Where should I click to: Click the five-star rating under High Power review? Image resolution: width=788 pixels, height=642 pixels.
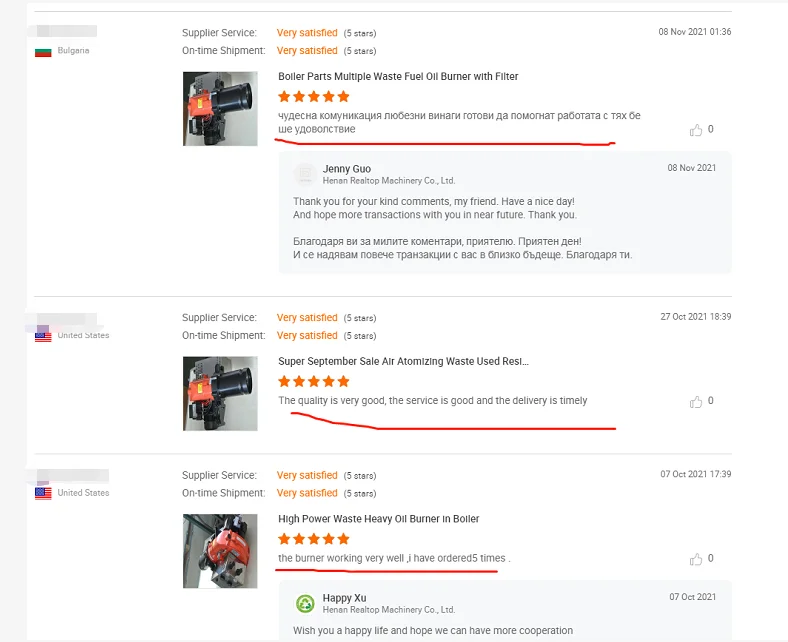(314, 539)
